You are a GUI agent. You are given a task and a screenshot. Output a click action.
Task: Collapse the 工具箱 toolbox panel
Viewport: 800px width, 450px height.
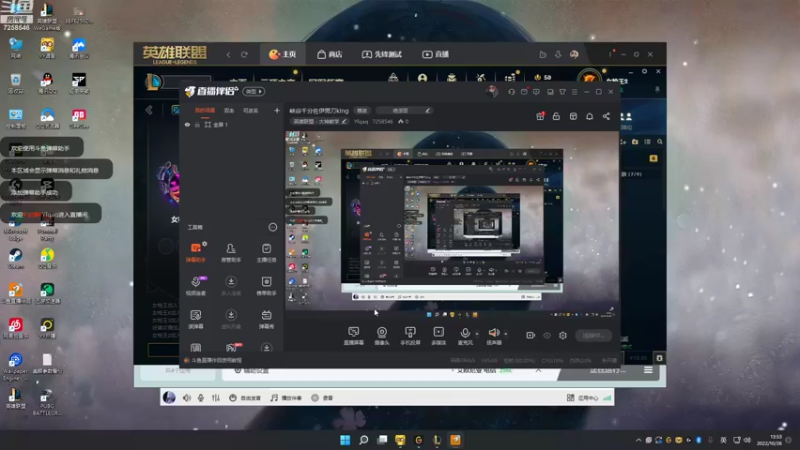273,227
